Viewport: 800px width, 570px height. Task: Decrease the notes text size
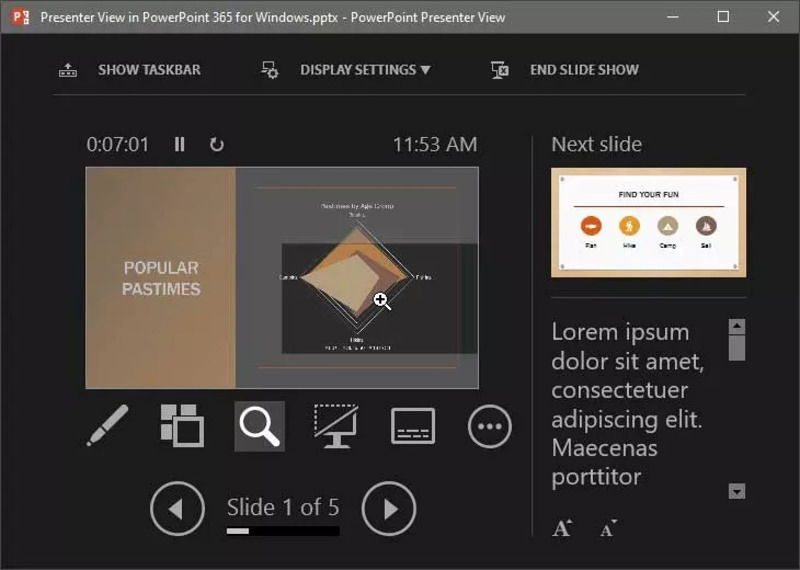608,528
